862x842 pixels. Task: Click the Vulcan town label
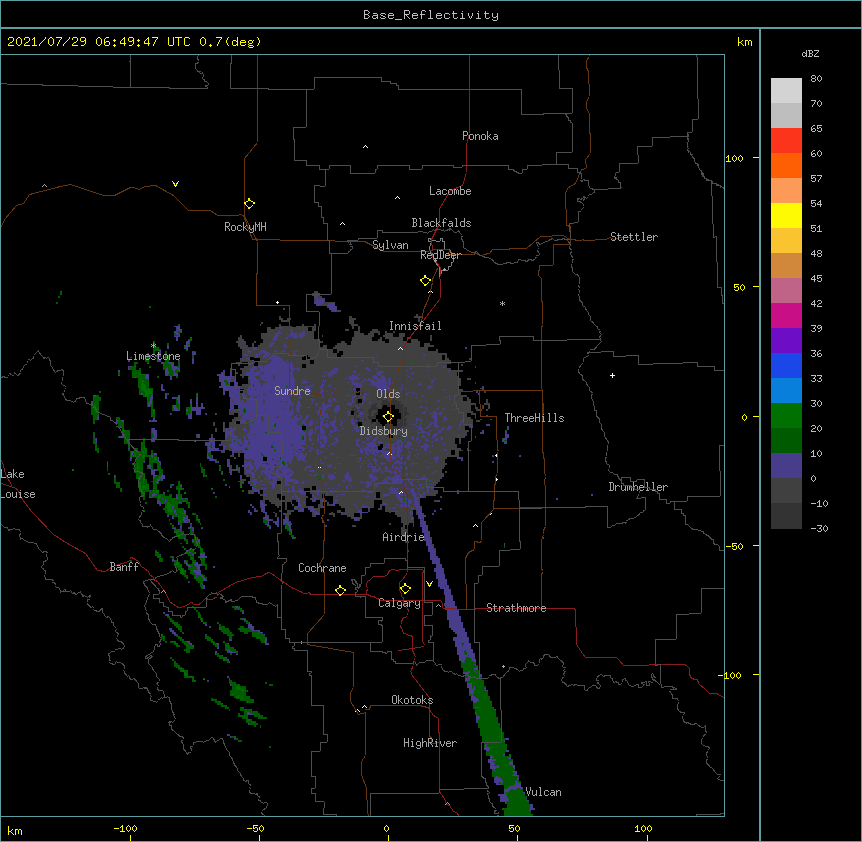[543, 792]
